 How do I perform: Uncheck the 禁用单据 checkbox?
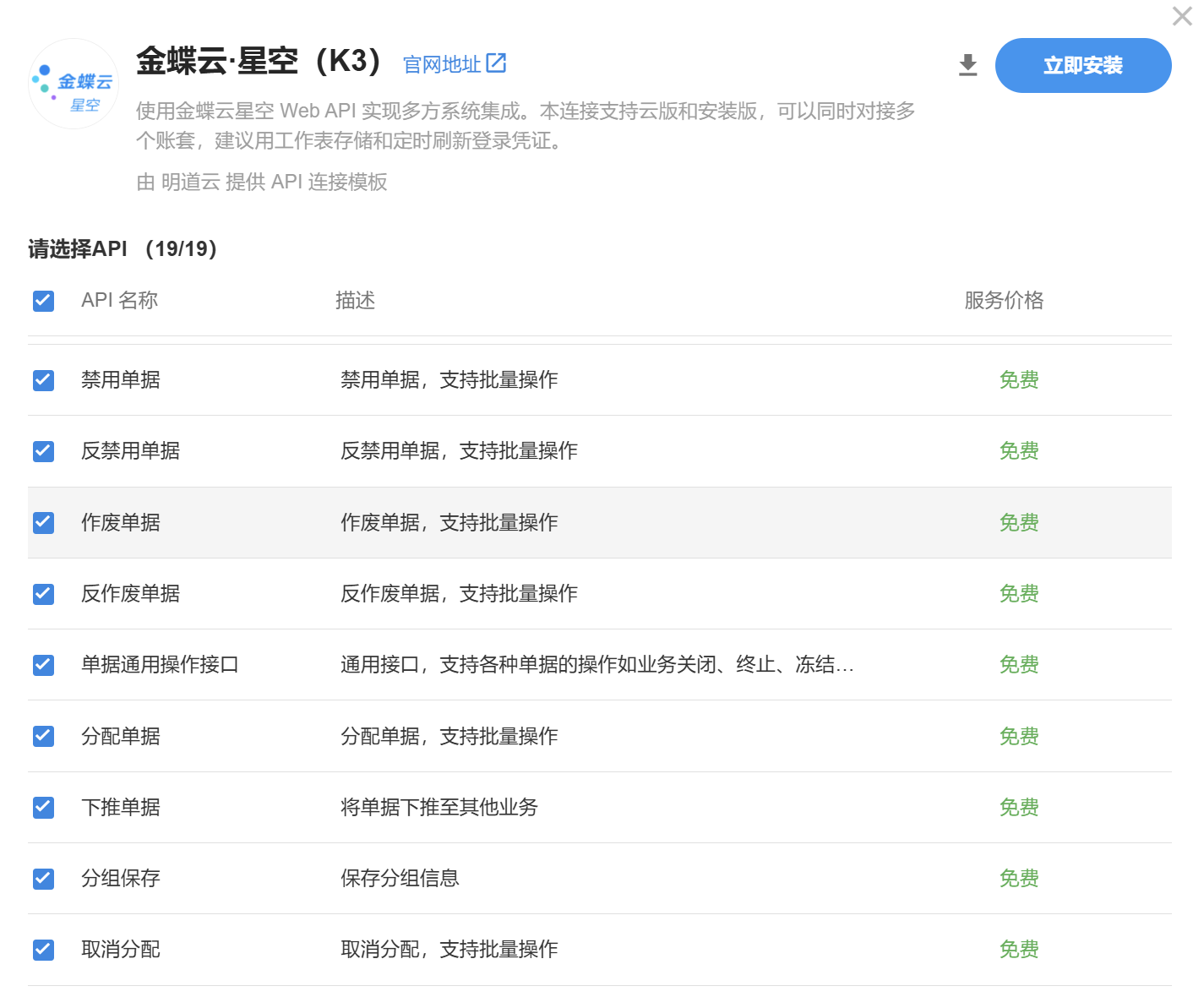[x=43, y=380]
